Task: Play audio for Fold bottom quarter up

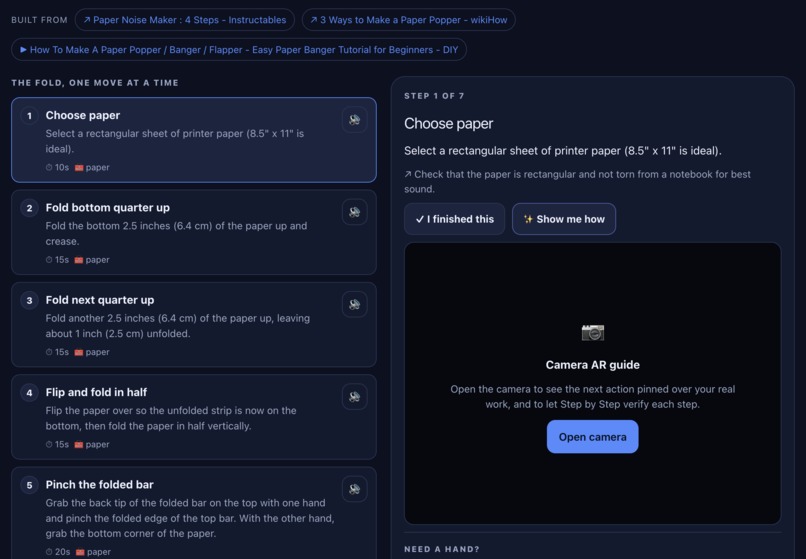Action: [354, 212]
